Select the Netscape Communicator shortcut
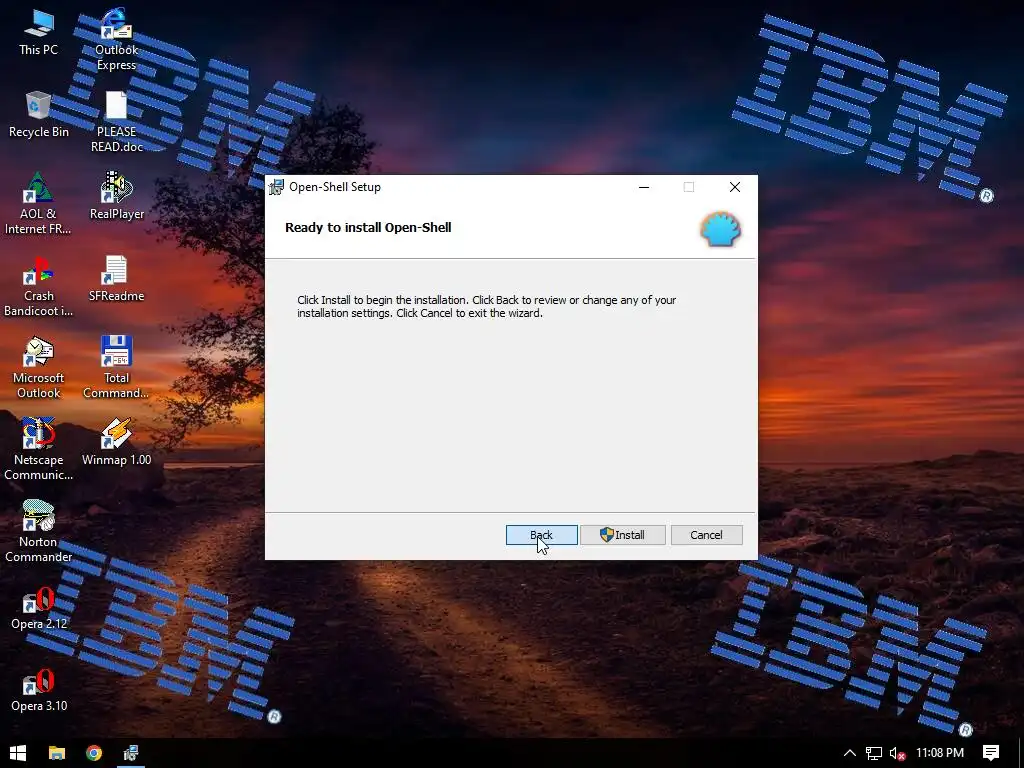The width and height of the screenshot is (1024, 768). 39,449
